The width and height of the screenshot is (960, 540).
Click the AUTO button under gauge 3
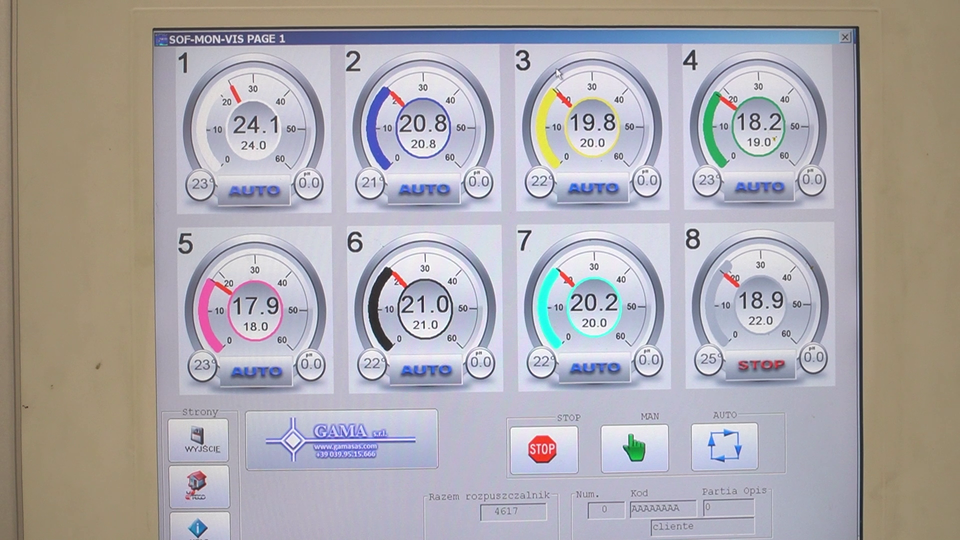593,187
